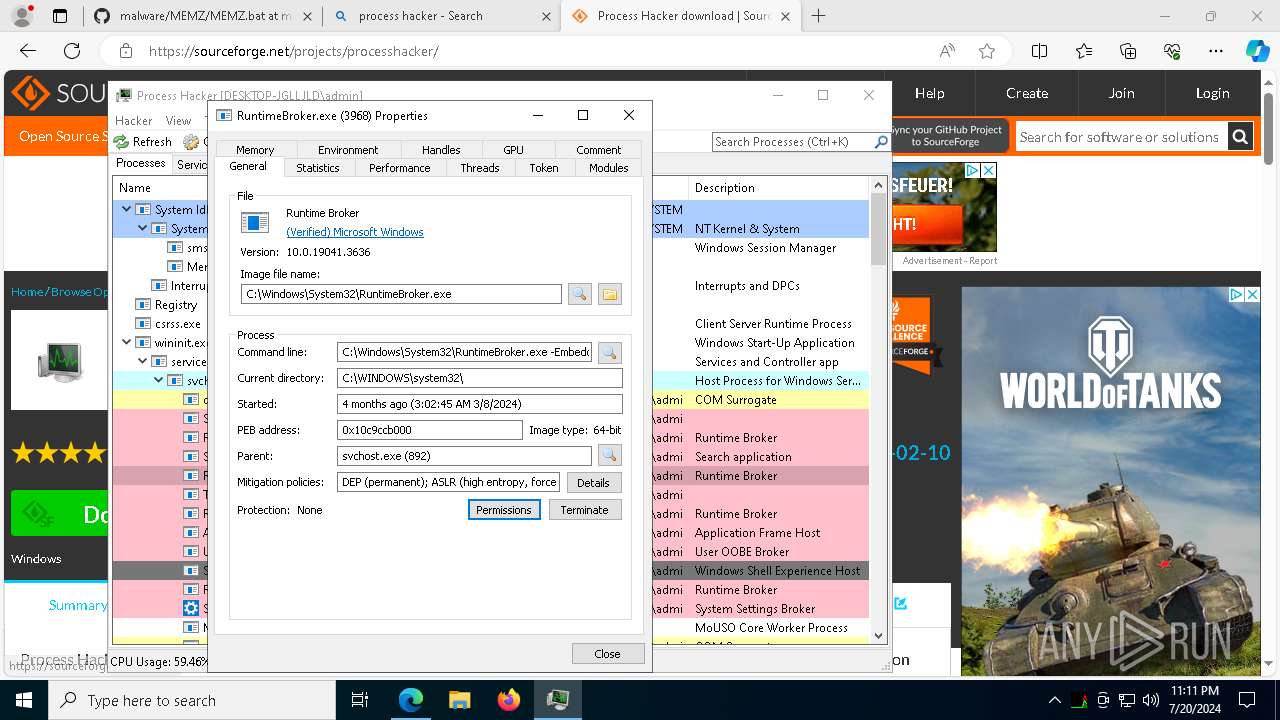Click Permissions button
This screenshot has height=720, width=1280.
tap(504, 510)
